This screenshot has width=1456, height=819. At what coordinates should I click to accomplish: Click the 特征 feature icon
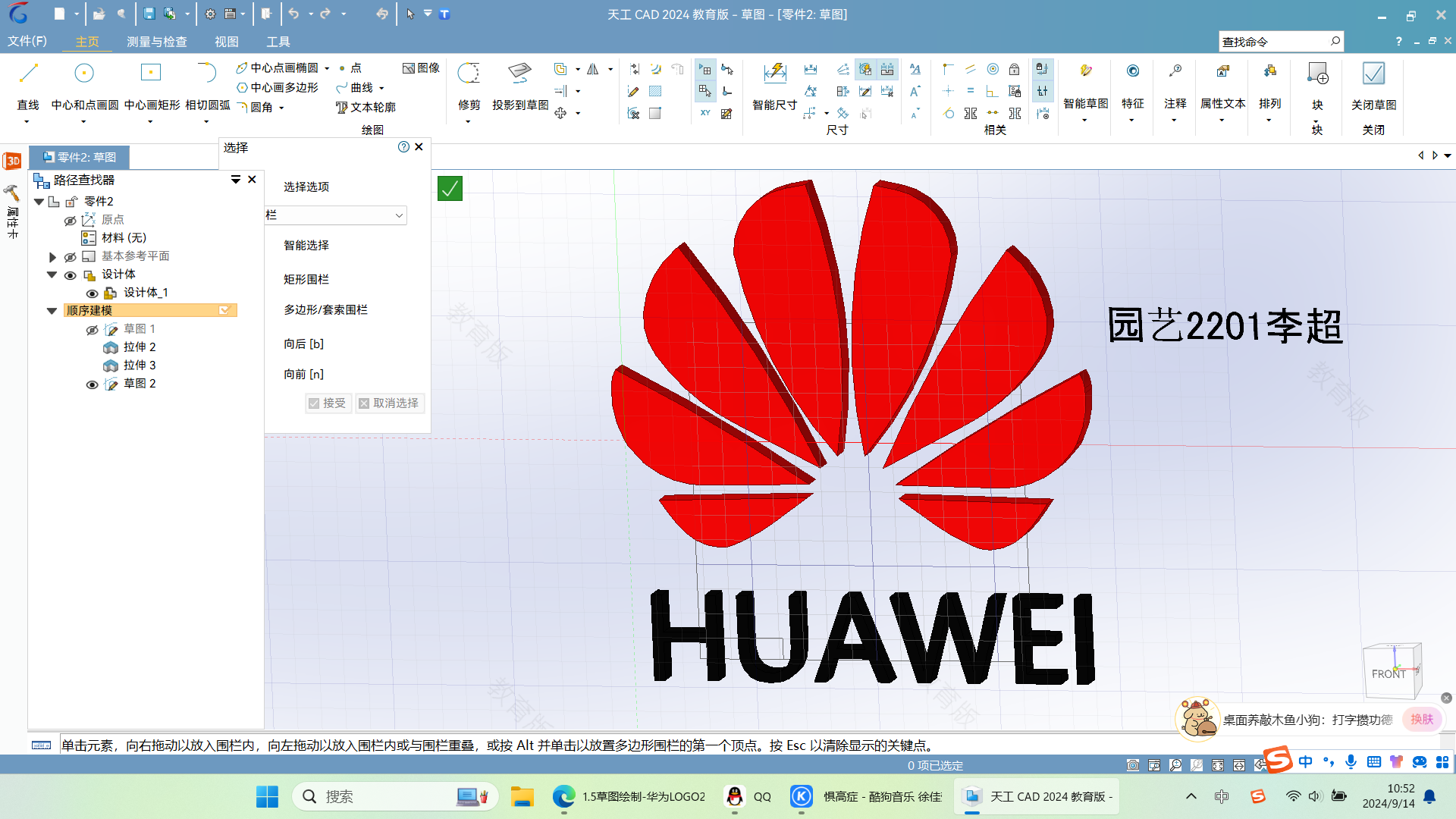(x=1132, y=71)
